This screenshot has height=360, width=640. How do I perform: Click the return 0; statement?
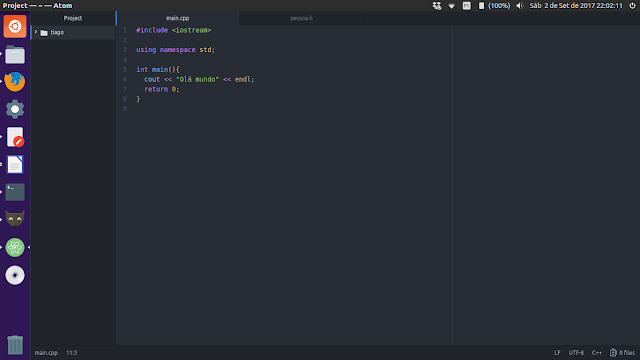pos(161,89)
